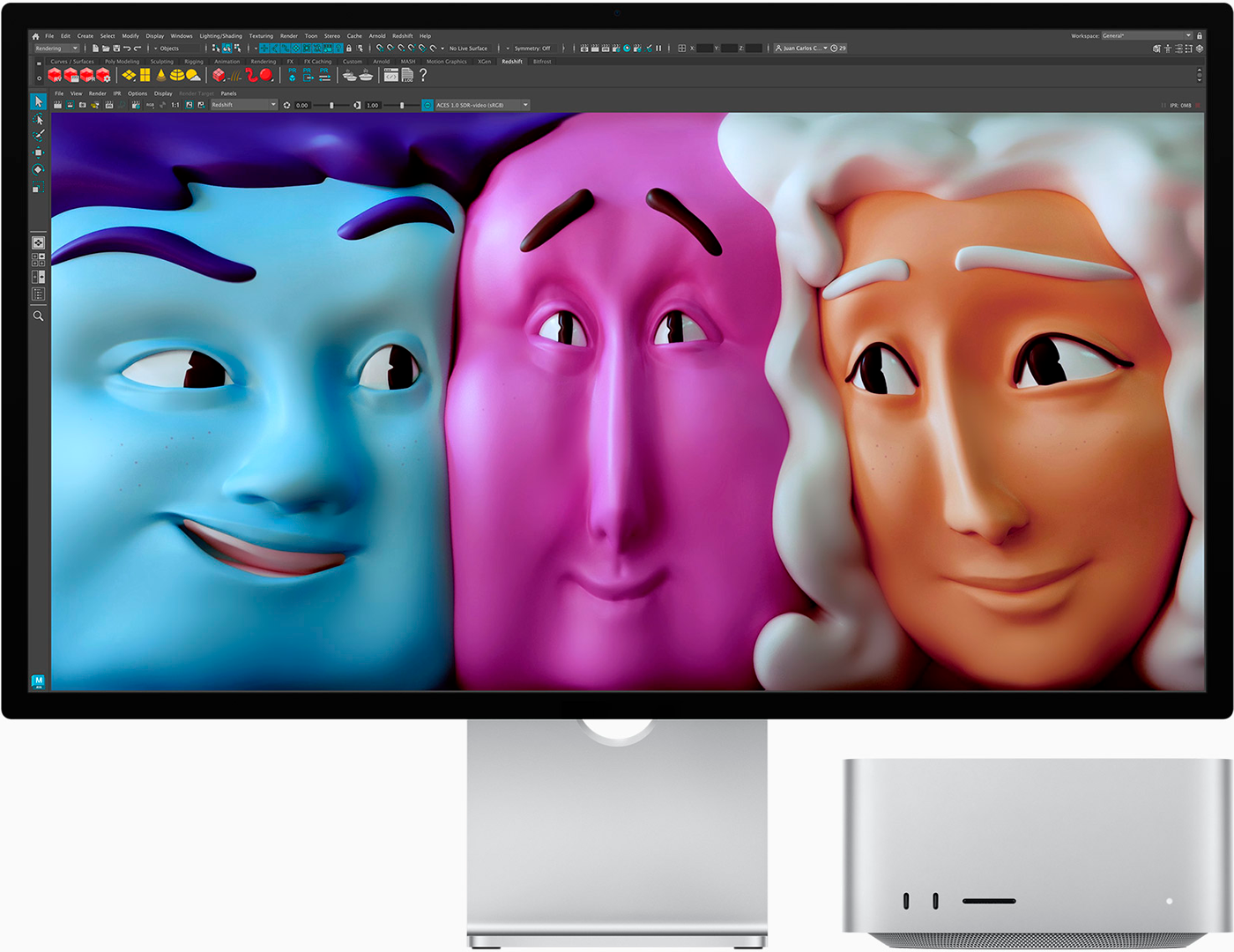The height and width of the screenshot is (952, 1234).
Task: Activate the Paint Selection tool
Action: (x=38, y=136)
